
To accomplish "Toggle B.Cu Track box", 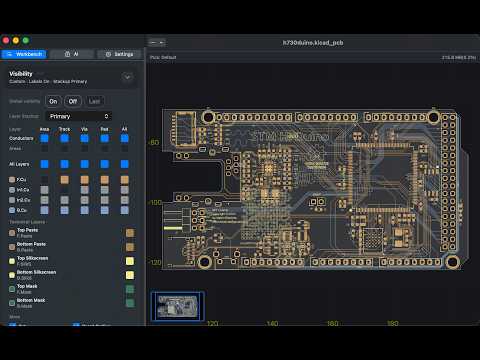I will (65, 210).
